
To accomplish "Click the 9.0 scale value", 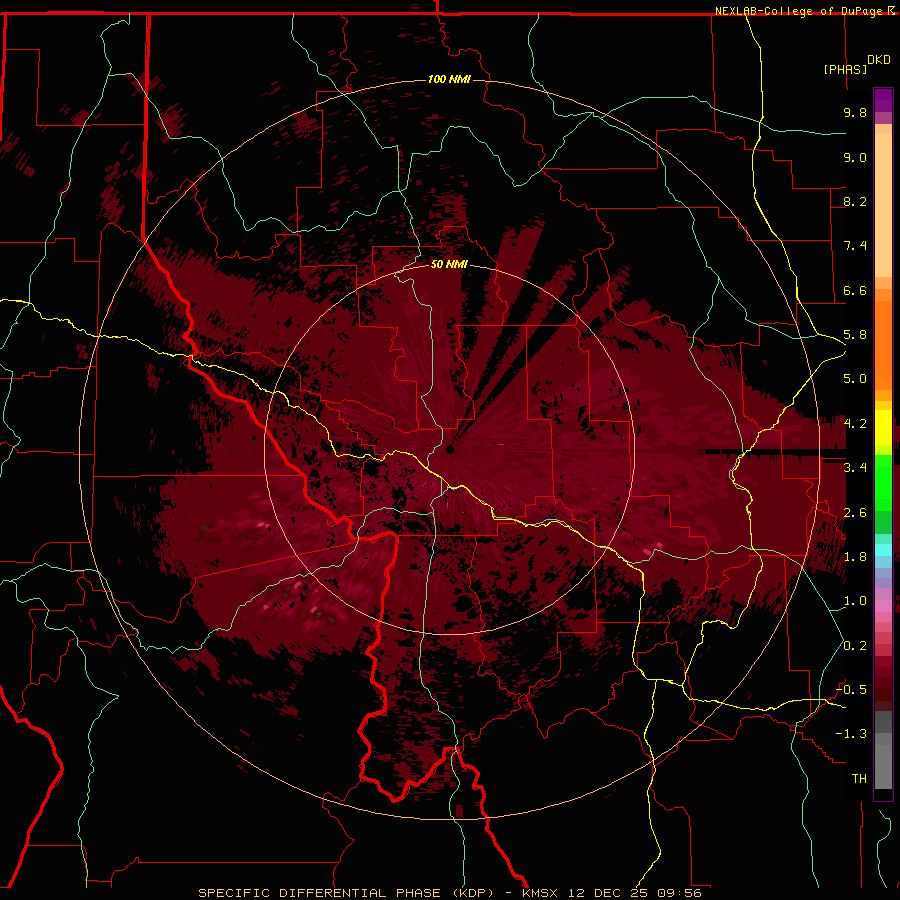I will point(855,157).
